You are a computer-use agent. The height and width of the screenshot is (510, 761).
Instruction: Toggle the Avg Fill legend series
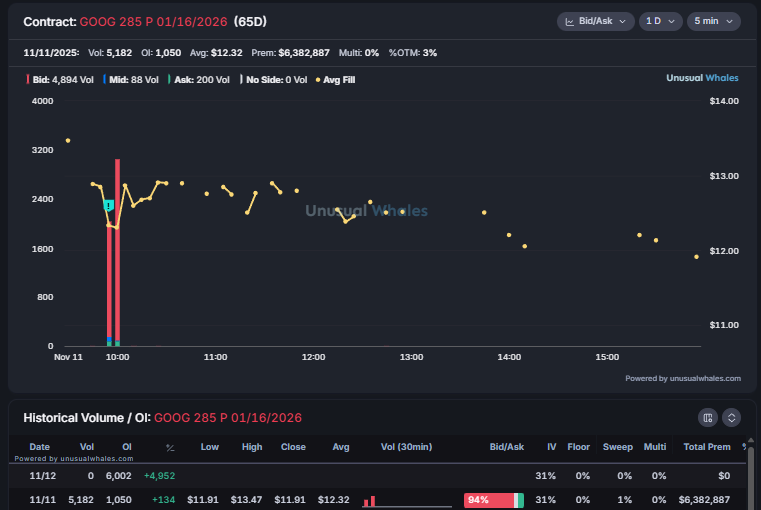tap(335, 79)
